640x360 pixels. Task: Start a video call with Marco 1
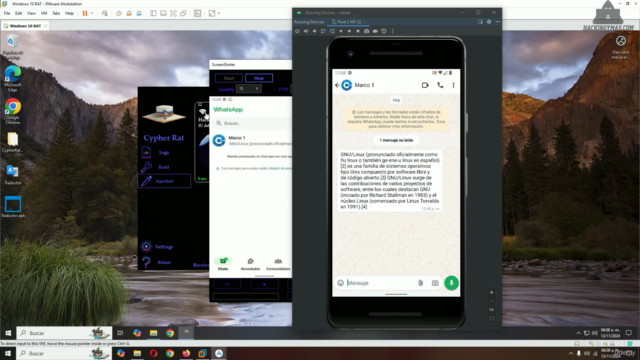[425, 85]
